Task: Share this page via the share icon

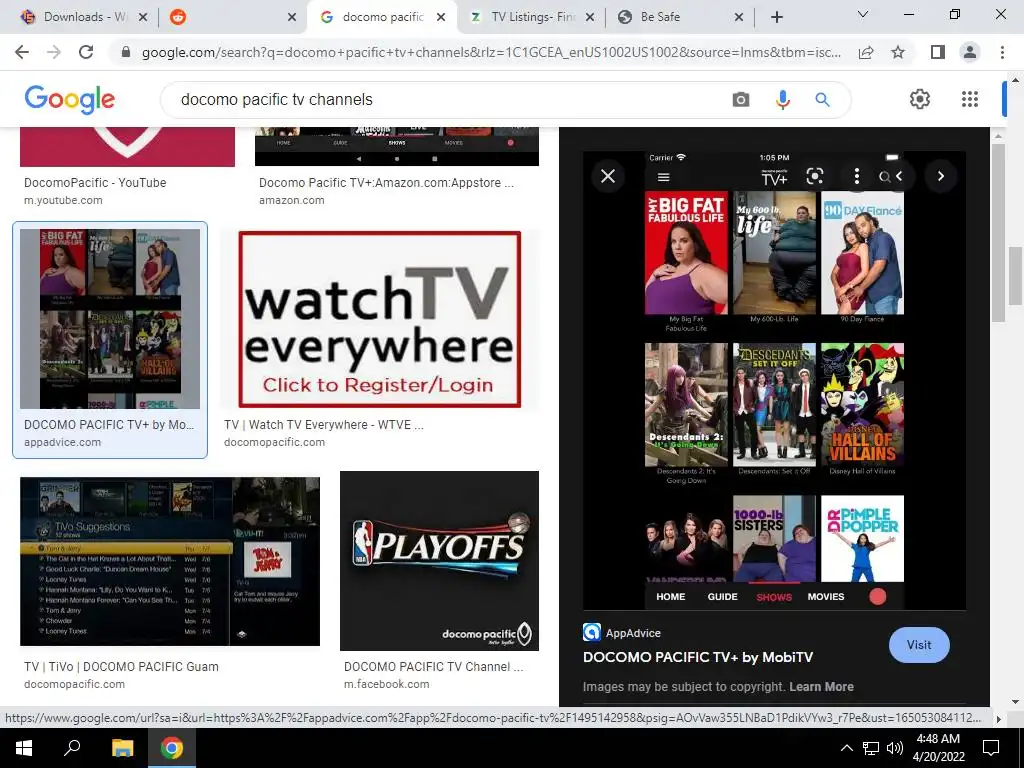Action: tap(866, 52)
